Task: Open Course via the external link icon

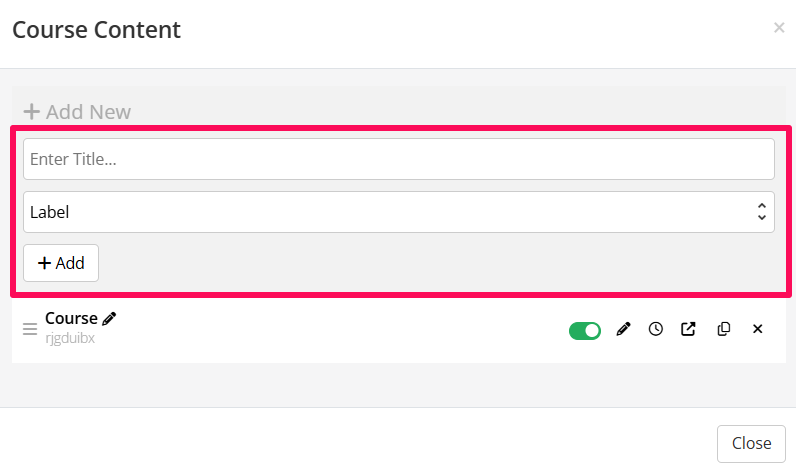Action: click(x=688, y=329)
